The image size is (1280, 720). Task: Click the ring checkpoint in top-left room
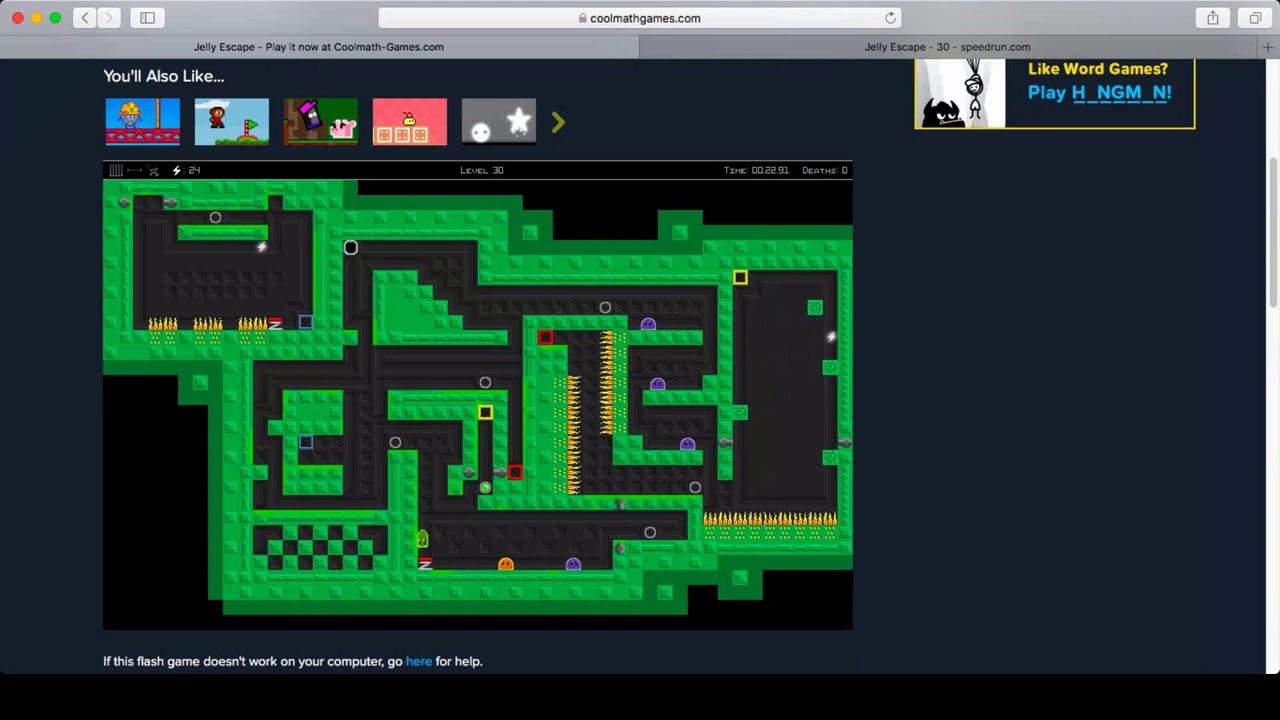tap(215, 217)
